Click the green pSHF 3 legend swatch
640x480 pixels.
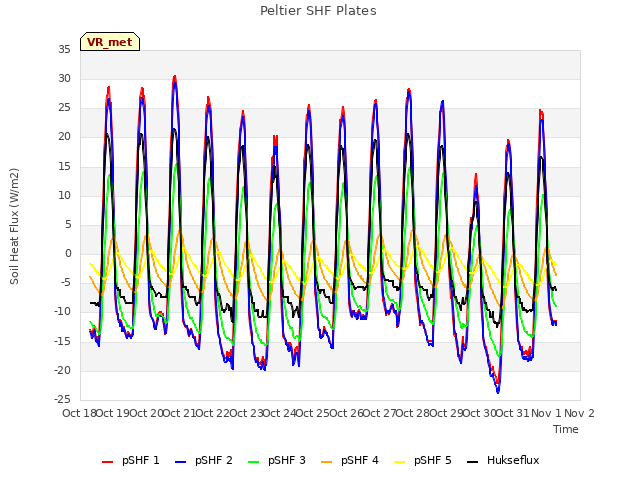tap(253, 462)
